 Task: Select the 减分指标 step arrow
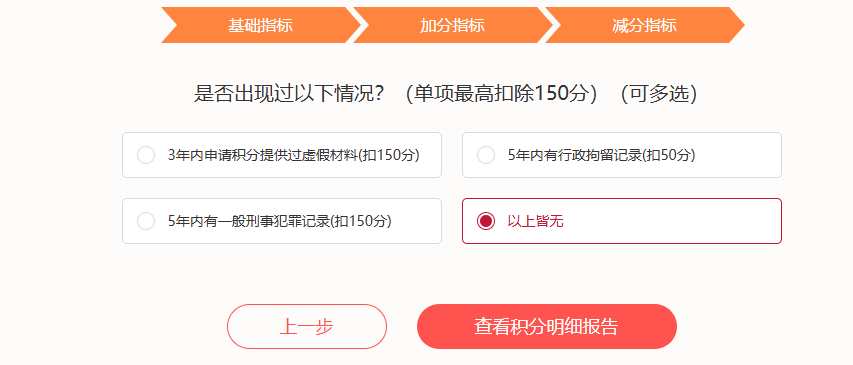point(644,25)
